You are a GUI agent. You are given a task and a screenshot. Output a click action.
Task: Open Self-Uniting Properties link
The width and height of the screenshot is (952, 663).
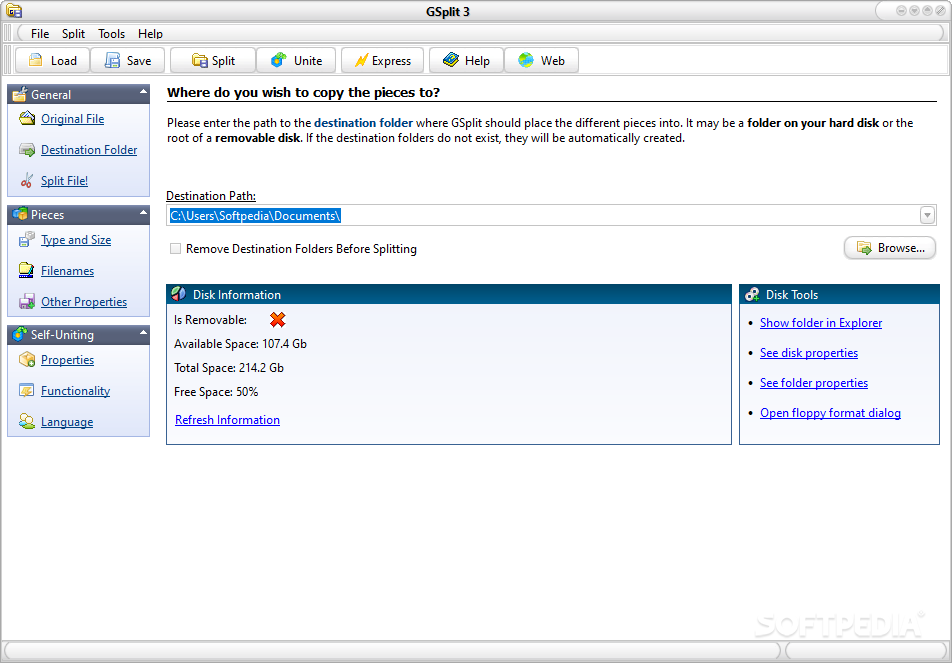[x=67, y=360]
